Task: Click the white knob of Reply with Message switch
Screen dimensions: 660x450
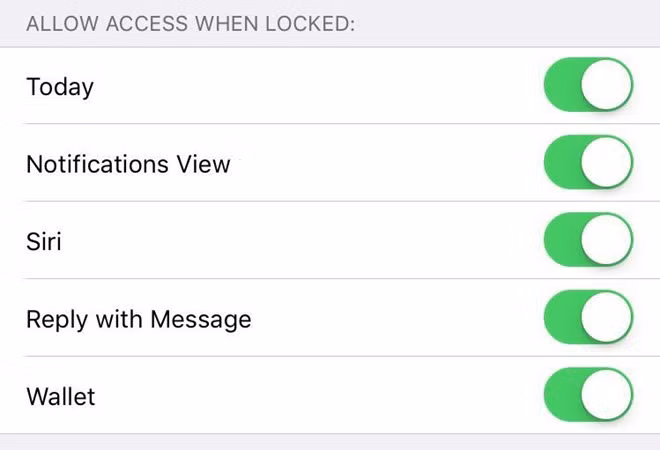Action: pyautogui.click(x=606, y=318)
